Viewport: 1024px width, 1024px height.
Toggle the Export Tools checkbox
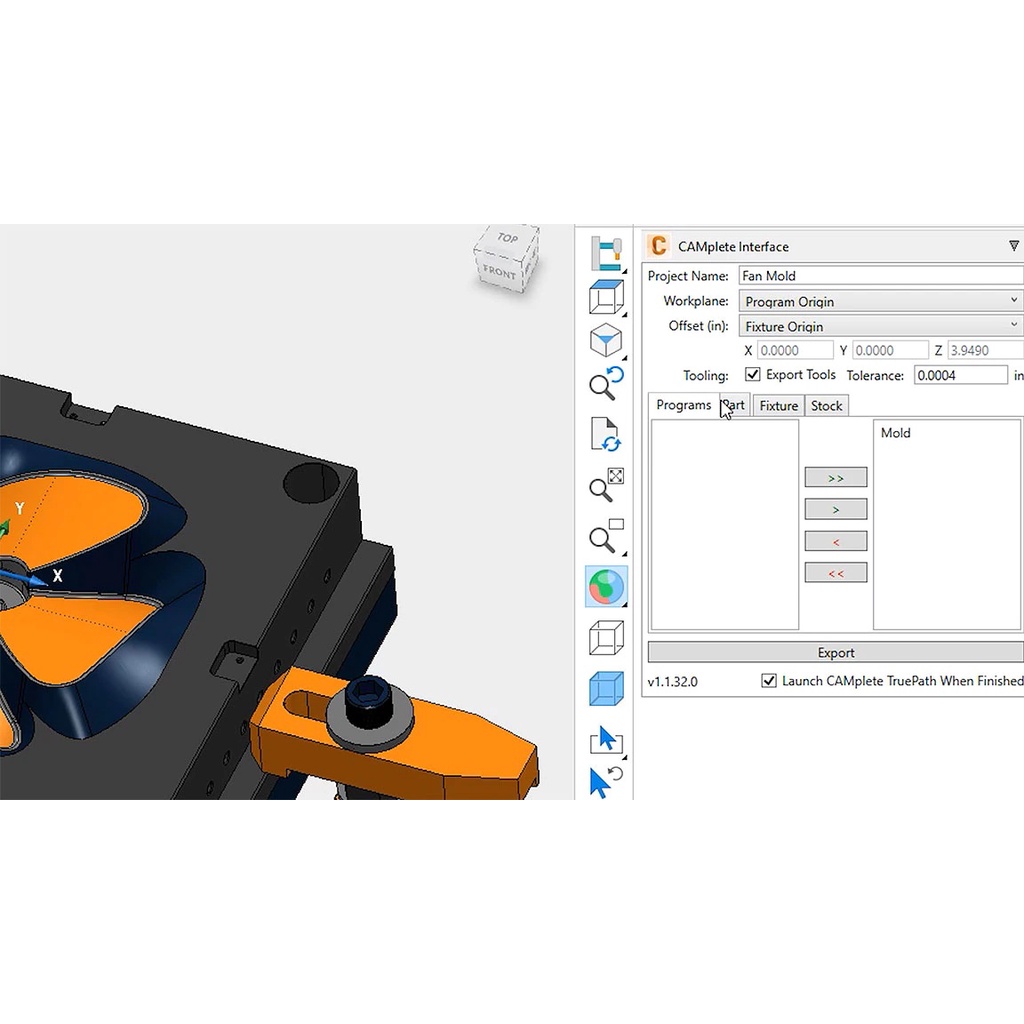(752, 374)
